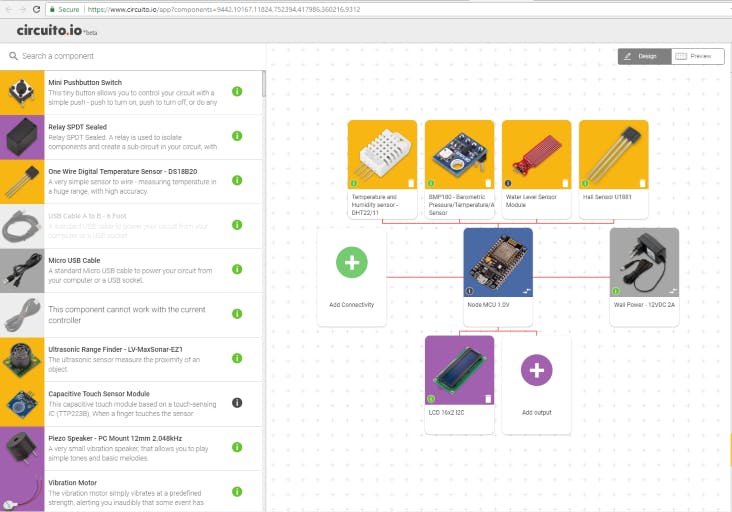Open info icon for Mini Pushbutton Switch
The image size is (732, 512).
(237, 91)
